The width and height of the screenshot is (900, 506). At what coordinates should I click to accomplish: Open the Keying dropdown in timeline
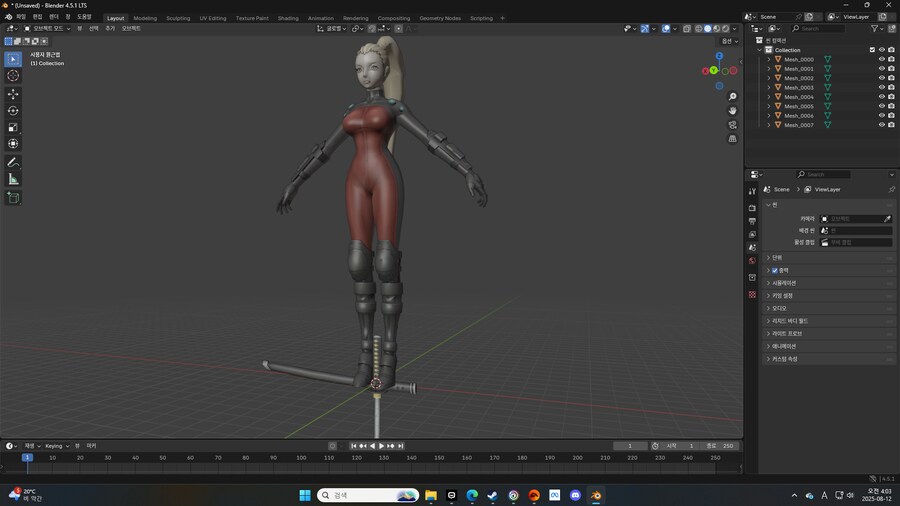pos(56,446)
